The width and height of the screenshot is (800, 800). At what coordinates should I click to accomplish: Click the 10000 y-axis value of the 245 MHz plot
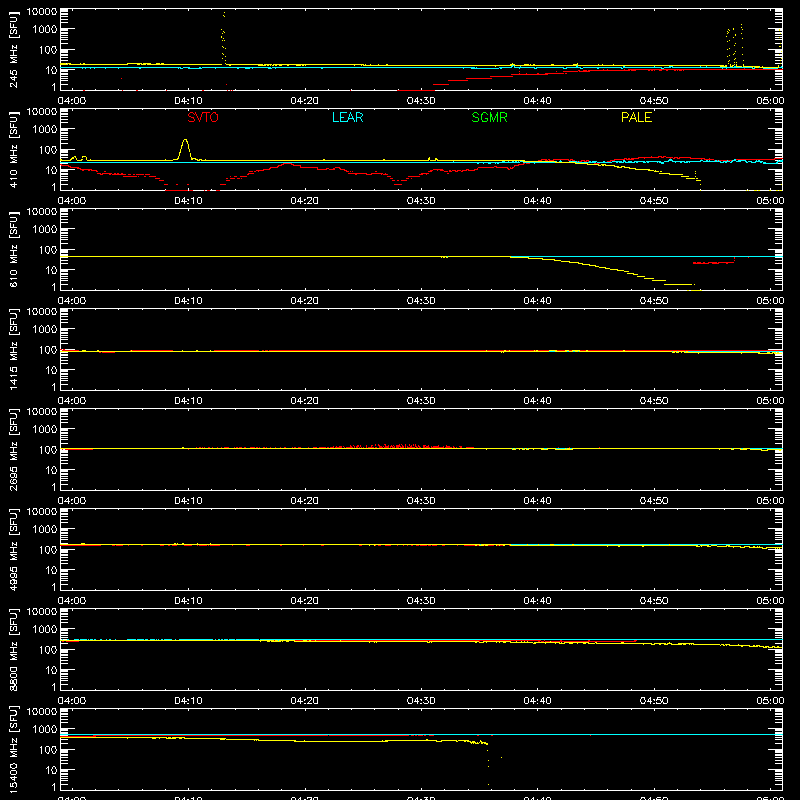coord(42,12)
